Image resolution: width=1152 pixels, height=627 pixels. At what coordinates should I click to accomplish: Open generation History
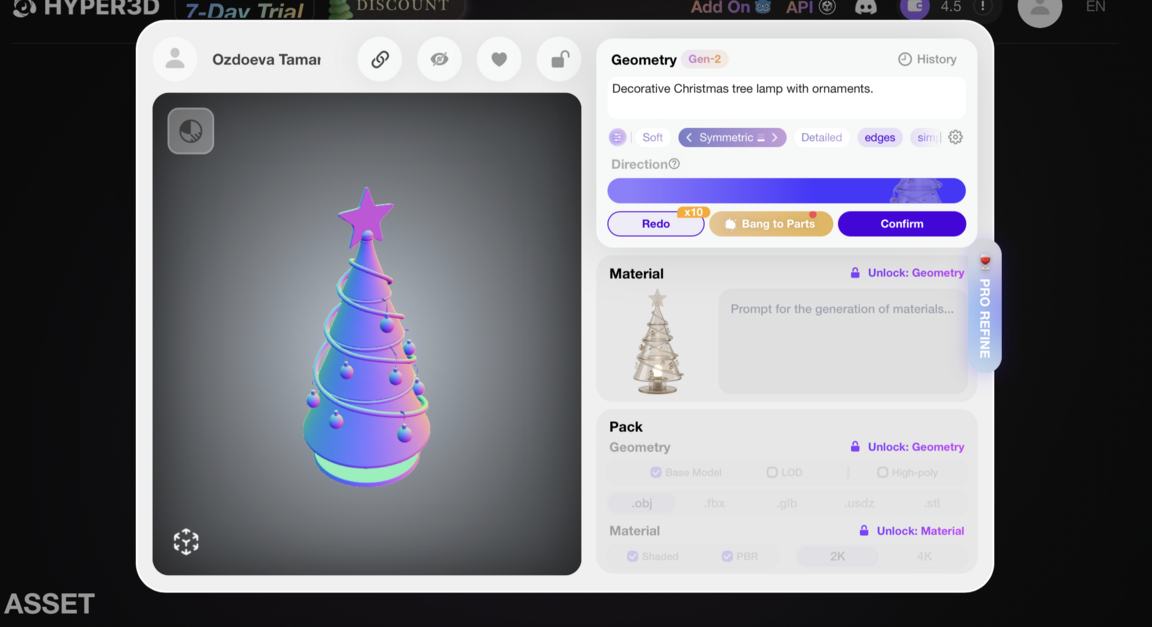[x=927, y=60]
